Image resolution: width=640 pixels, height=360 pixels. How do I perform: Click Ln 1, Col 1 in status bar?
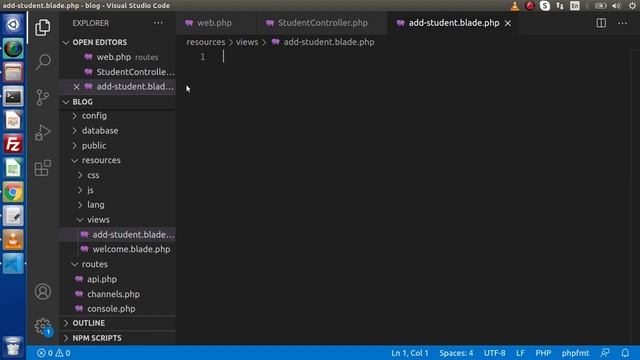410,353
